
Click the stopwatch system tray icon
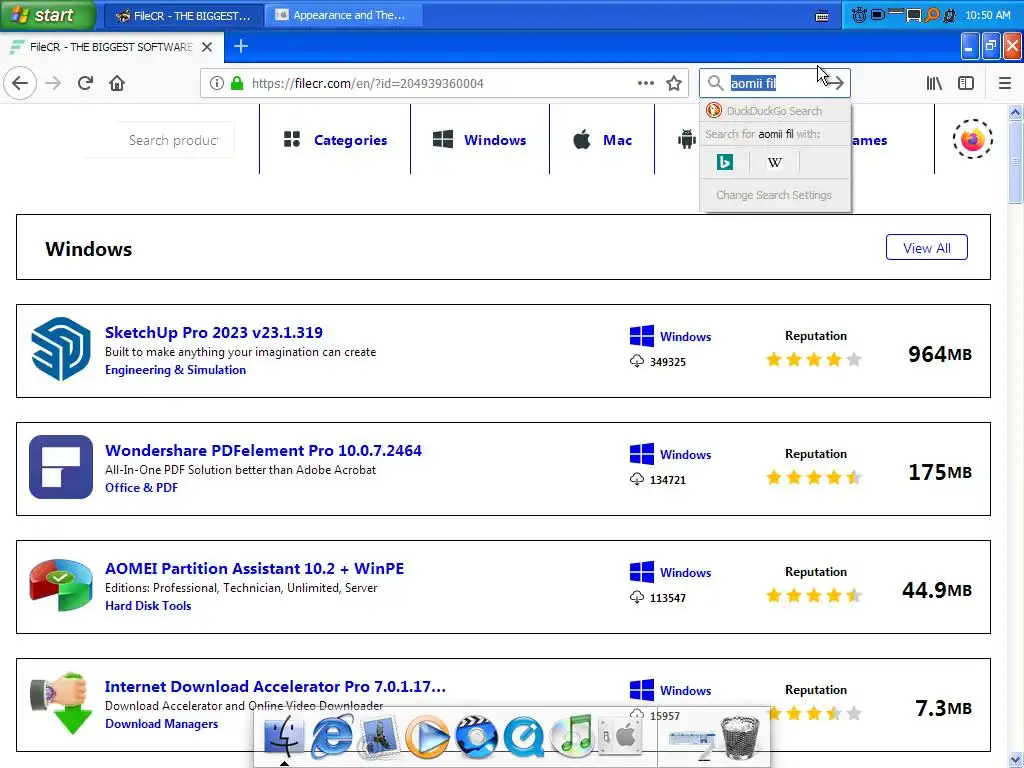pos(859,14)
